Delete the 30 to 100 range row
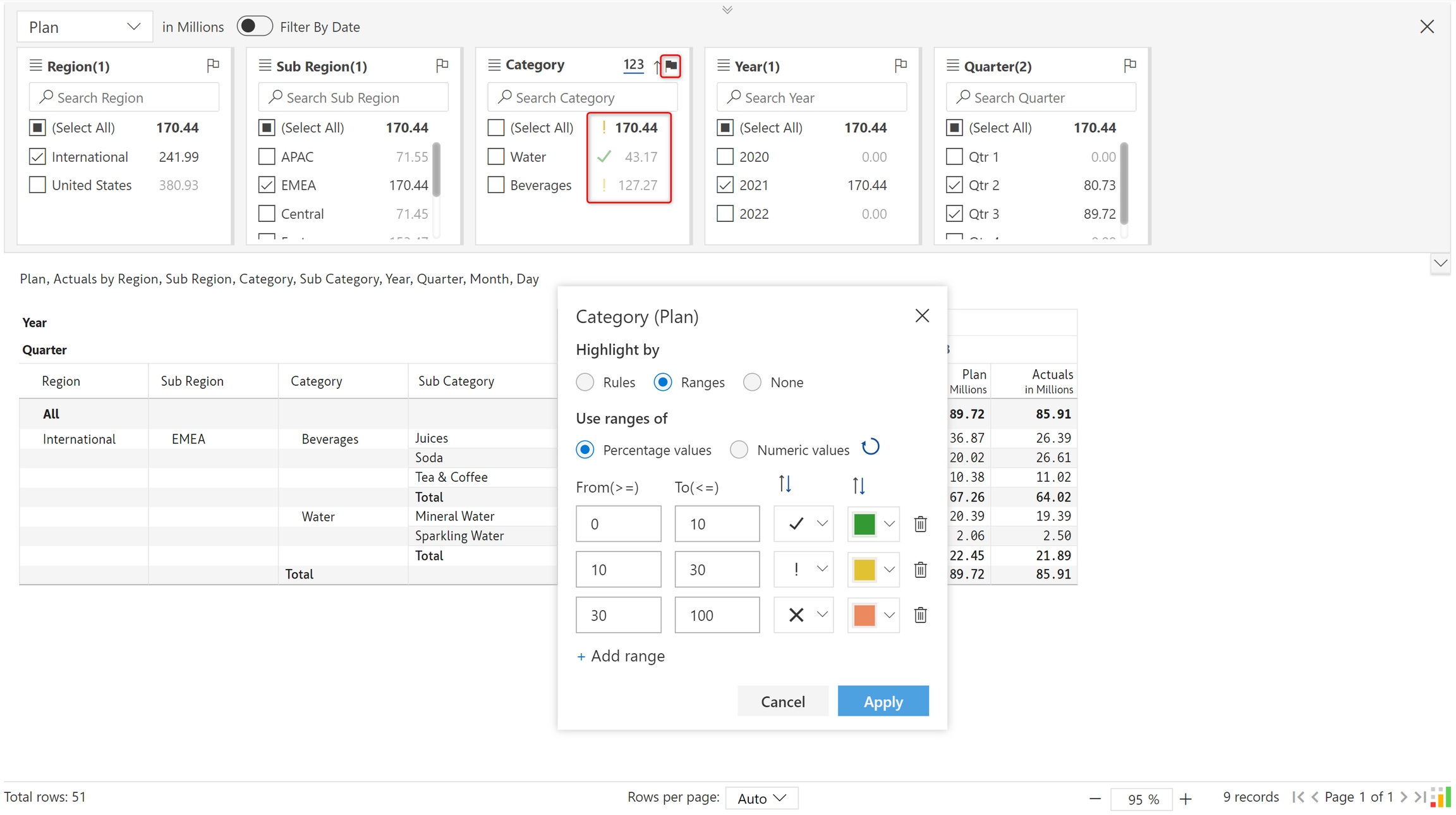1456x815 pixels. [x=920, y=615]
